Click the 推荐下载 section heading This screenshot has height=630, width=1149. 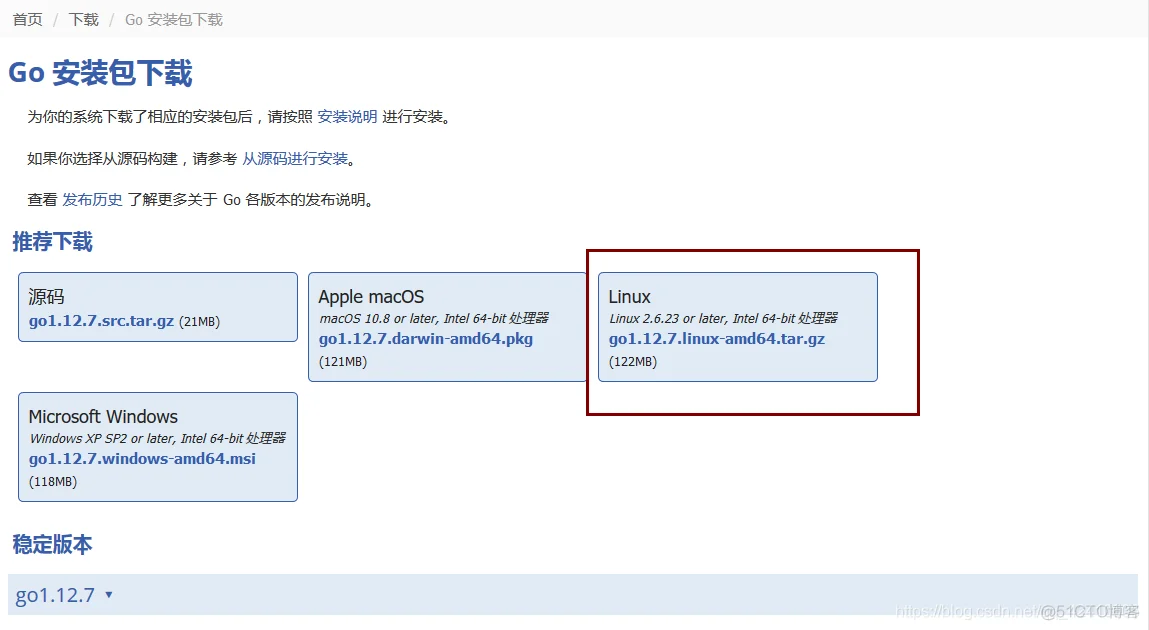53,242
